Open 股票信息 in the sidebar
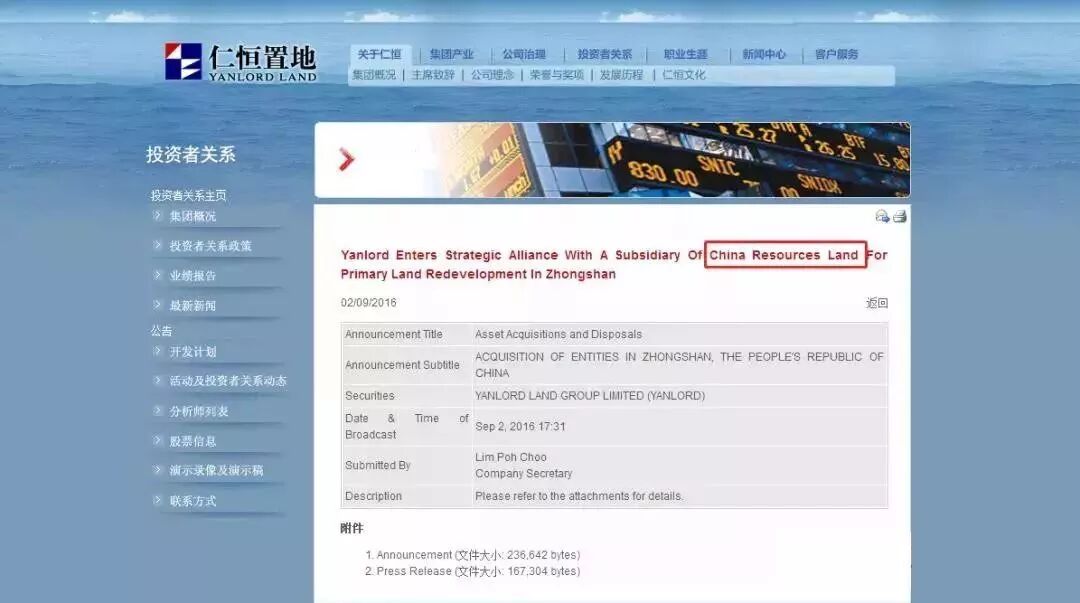 pyautogui.click(x=193, y=441)
